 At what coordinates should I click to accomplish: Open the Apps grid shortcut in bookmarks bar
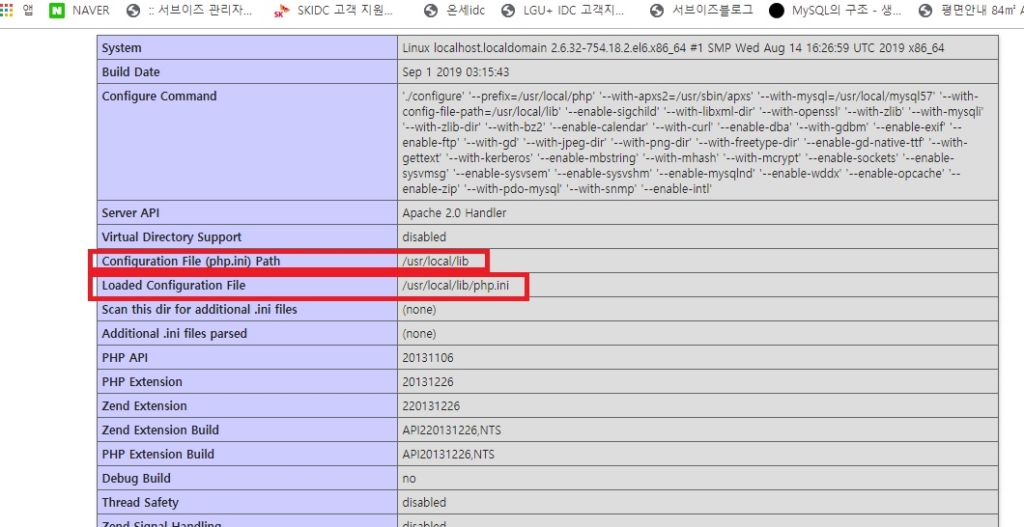coord(17,11)
